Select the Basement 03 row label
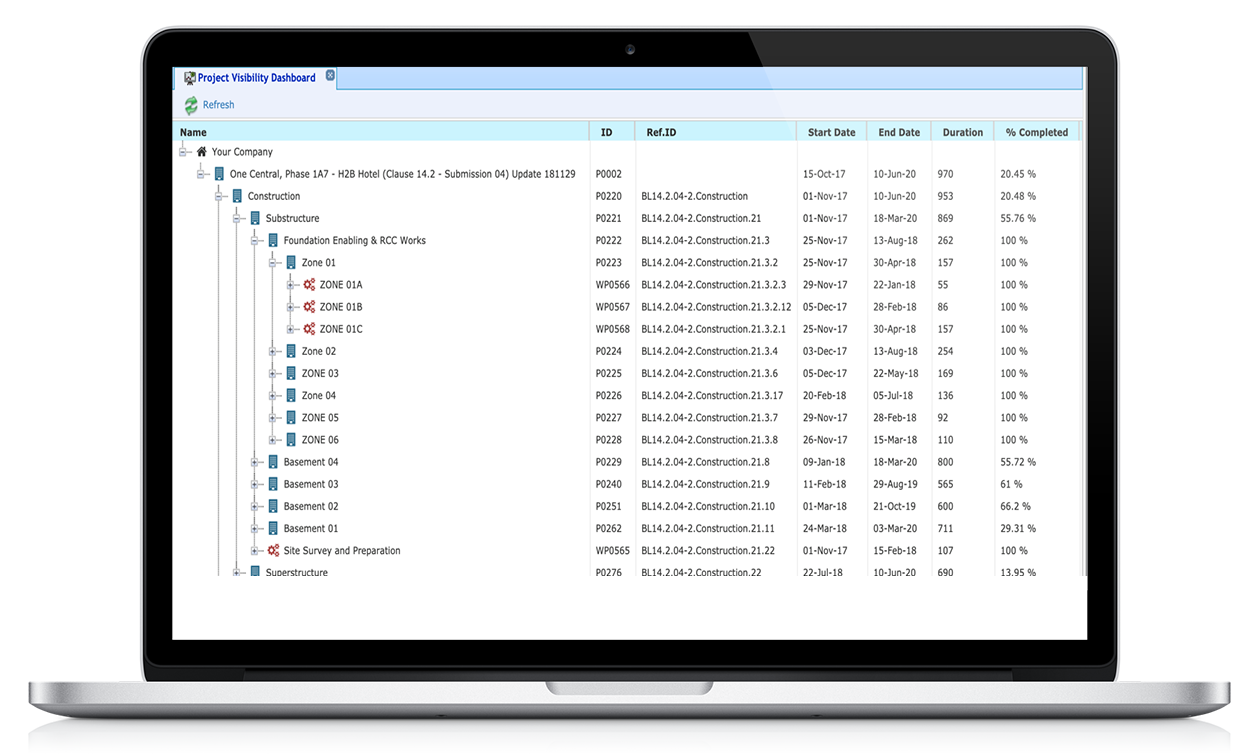 (x=311, y=485)
